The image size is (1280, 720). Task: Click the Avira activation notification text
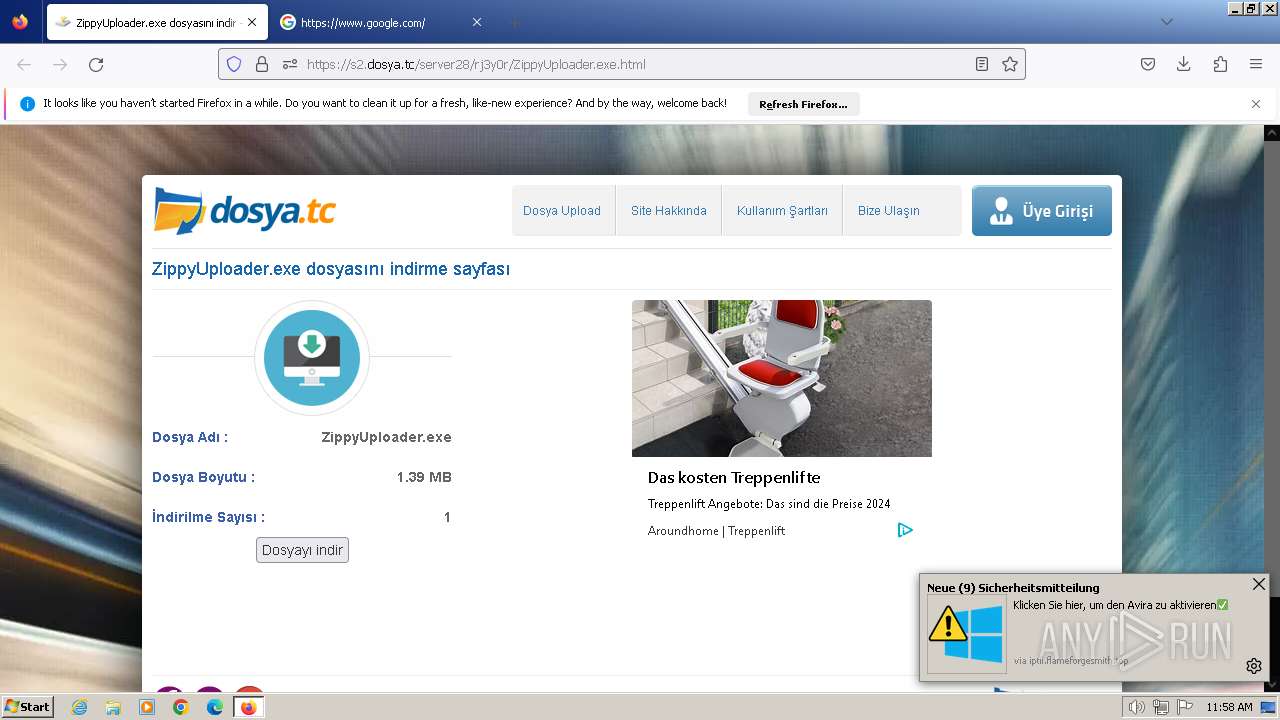click(x=1120, y=605)
